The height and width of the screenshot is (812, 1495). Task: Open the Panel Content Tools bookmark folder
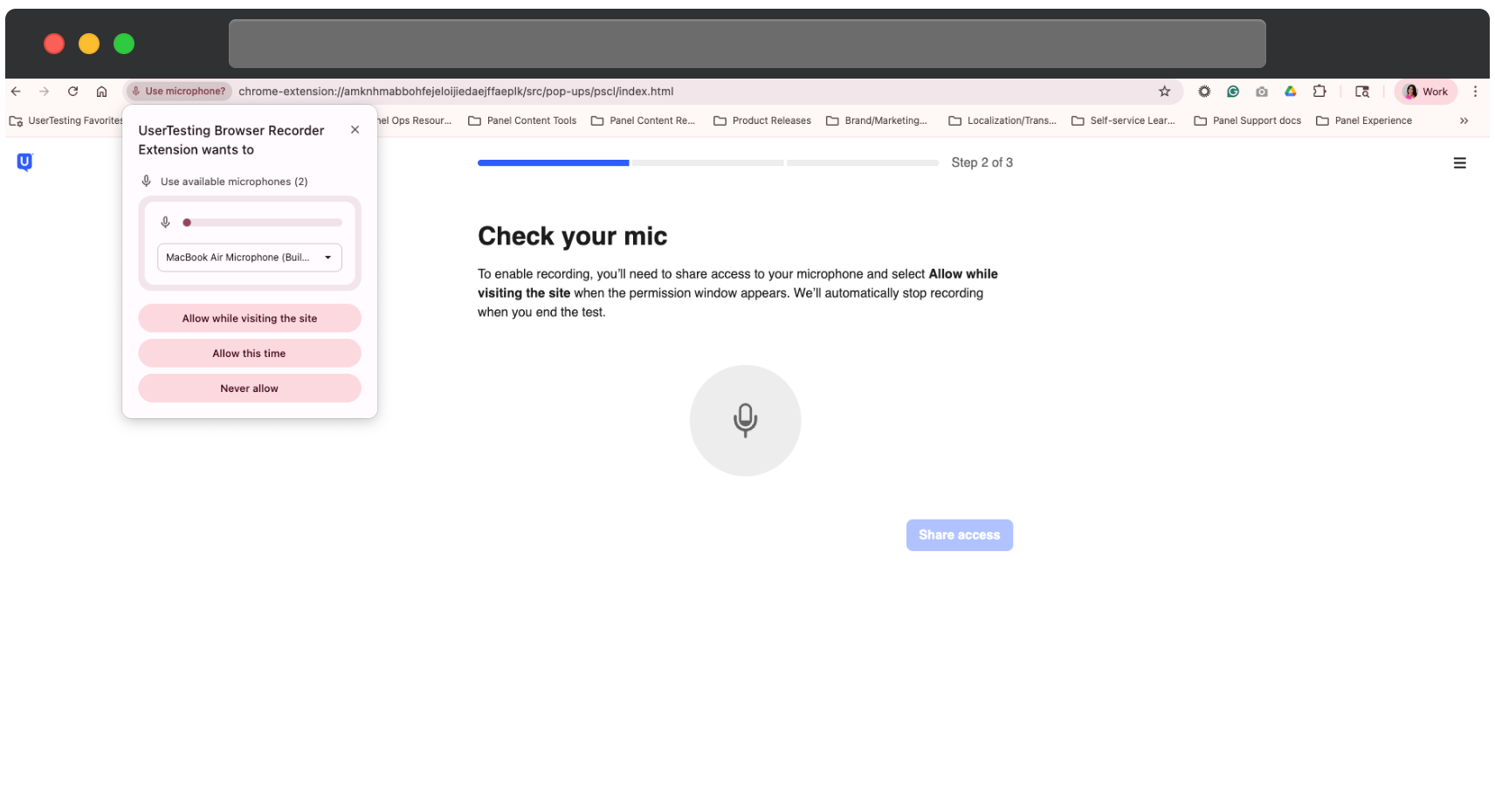coord(522,120)
